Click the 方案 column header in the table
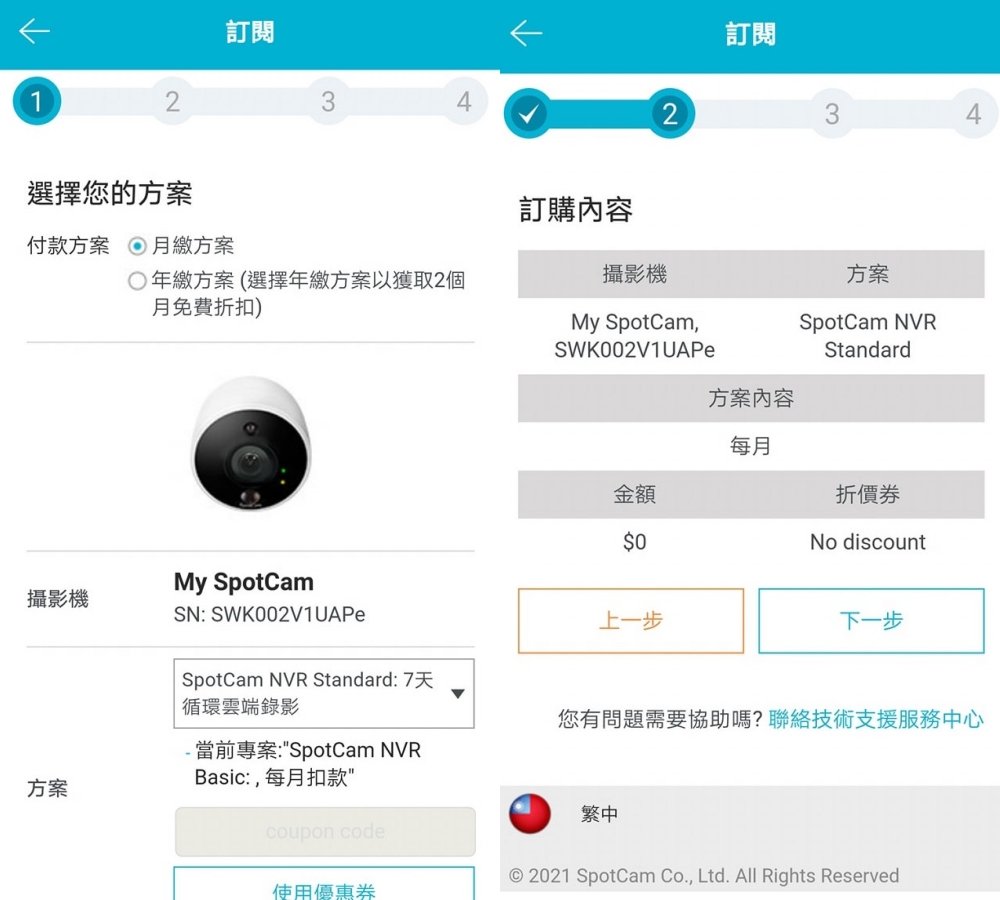1000x900 pixels. [867, 274]
